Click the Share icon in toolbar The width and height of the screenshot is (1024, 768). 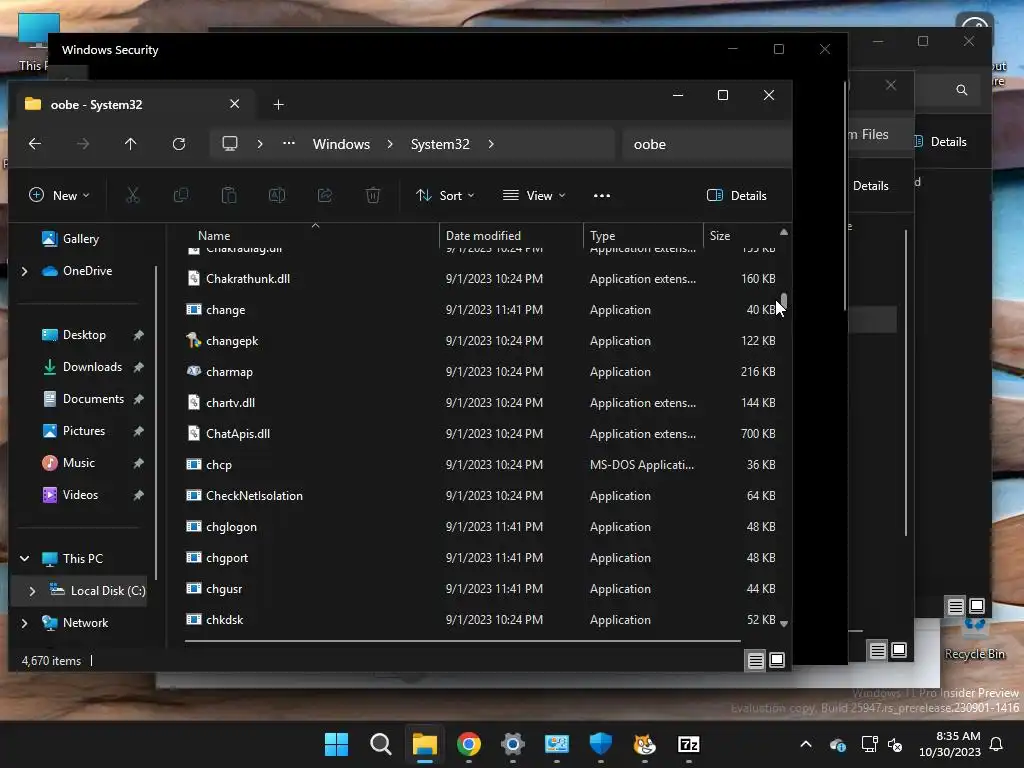click(325, 195)
